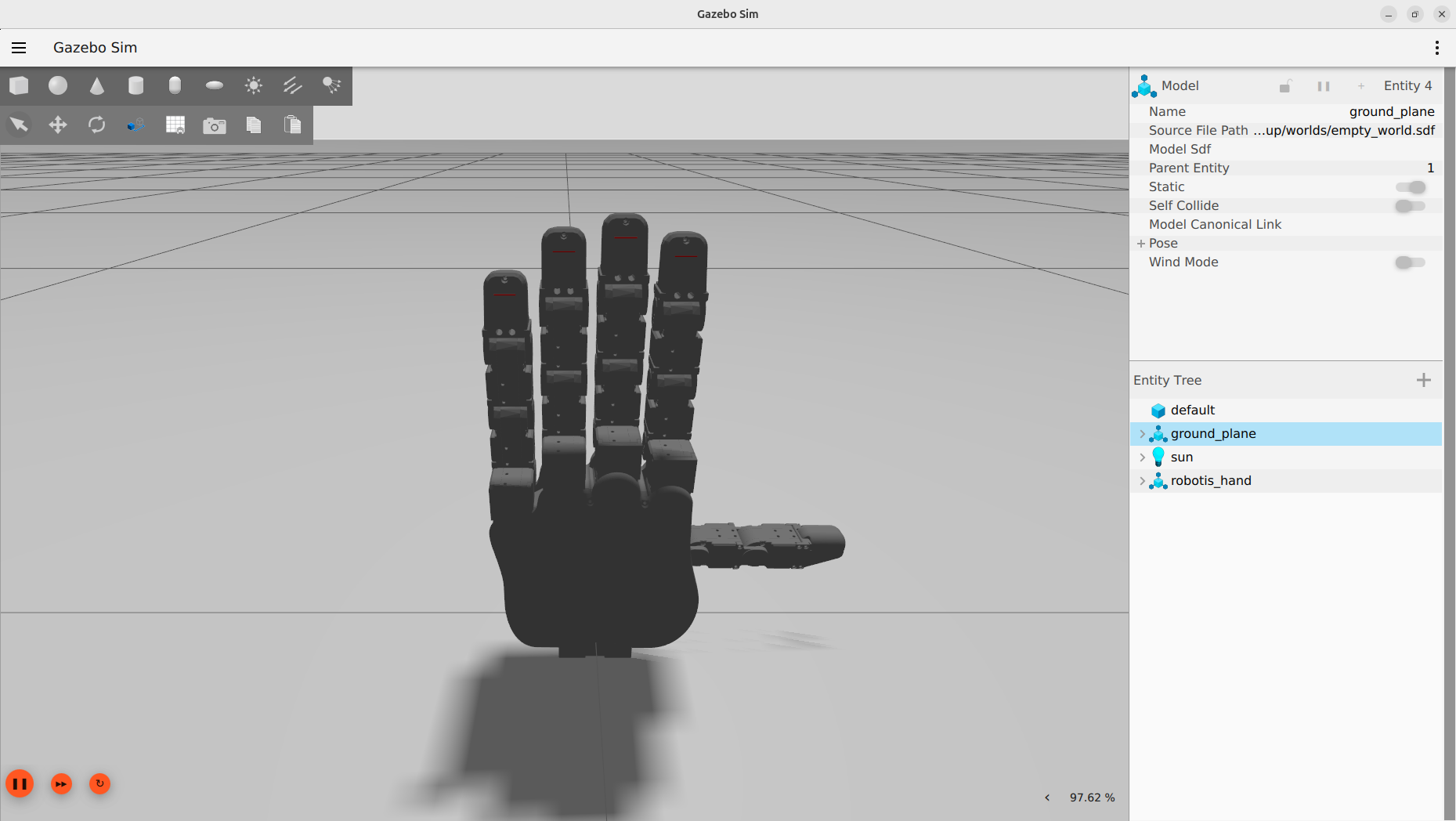Open the three-dot options menu
1456x821 pixels.
1437,48
